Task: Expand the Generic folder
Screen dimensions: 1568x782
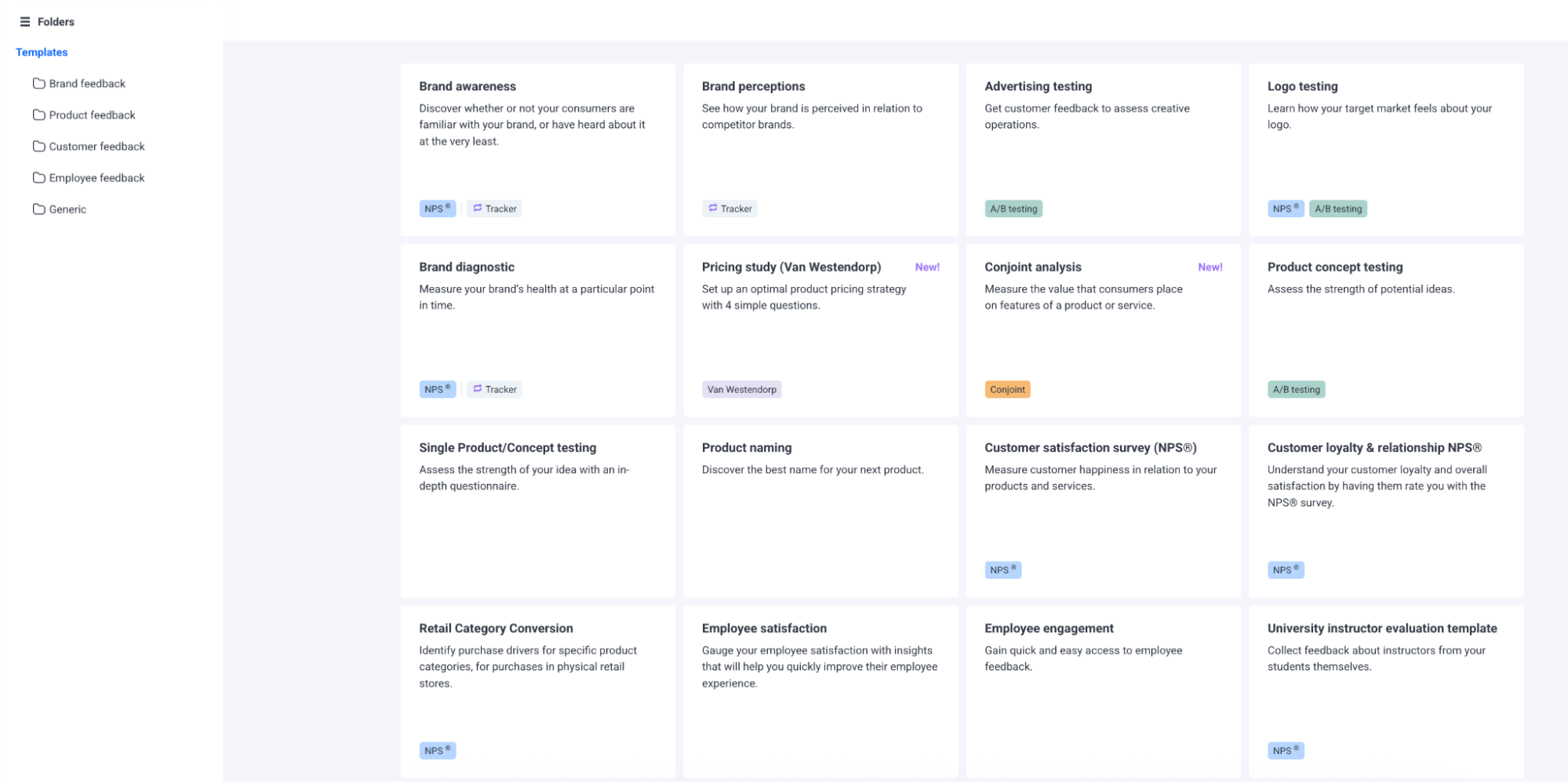Action: 67,209
